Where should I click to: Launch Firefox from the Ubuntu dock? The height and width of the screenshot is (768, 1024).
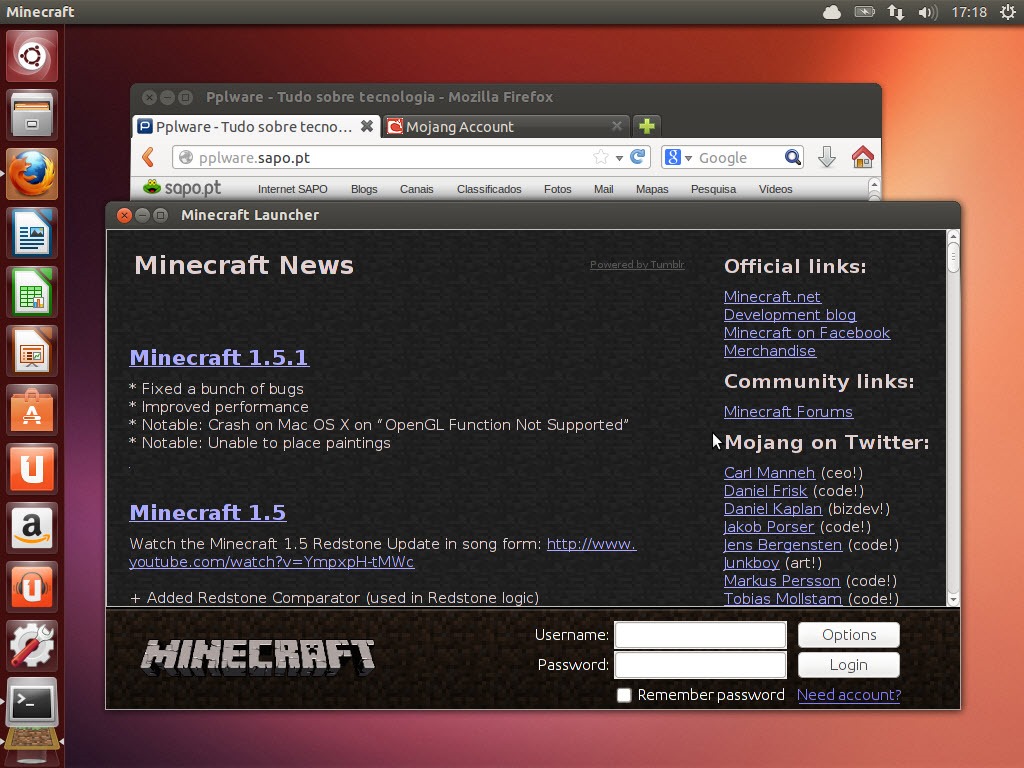32,175
